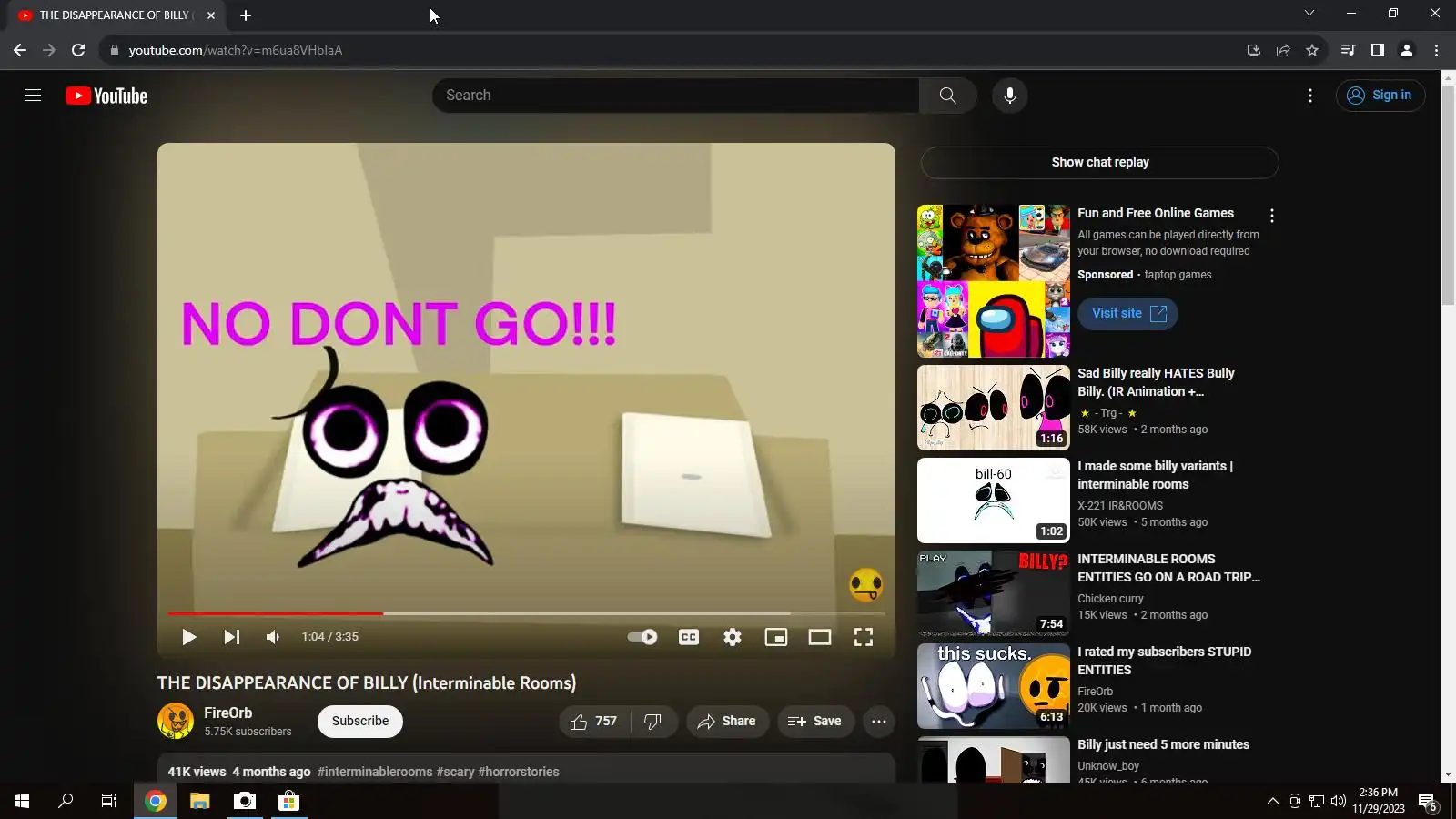This screenshot has width=1456, height=819.
Task: Mute the video volume
Action: tap(273, 637)
